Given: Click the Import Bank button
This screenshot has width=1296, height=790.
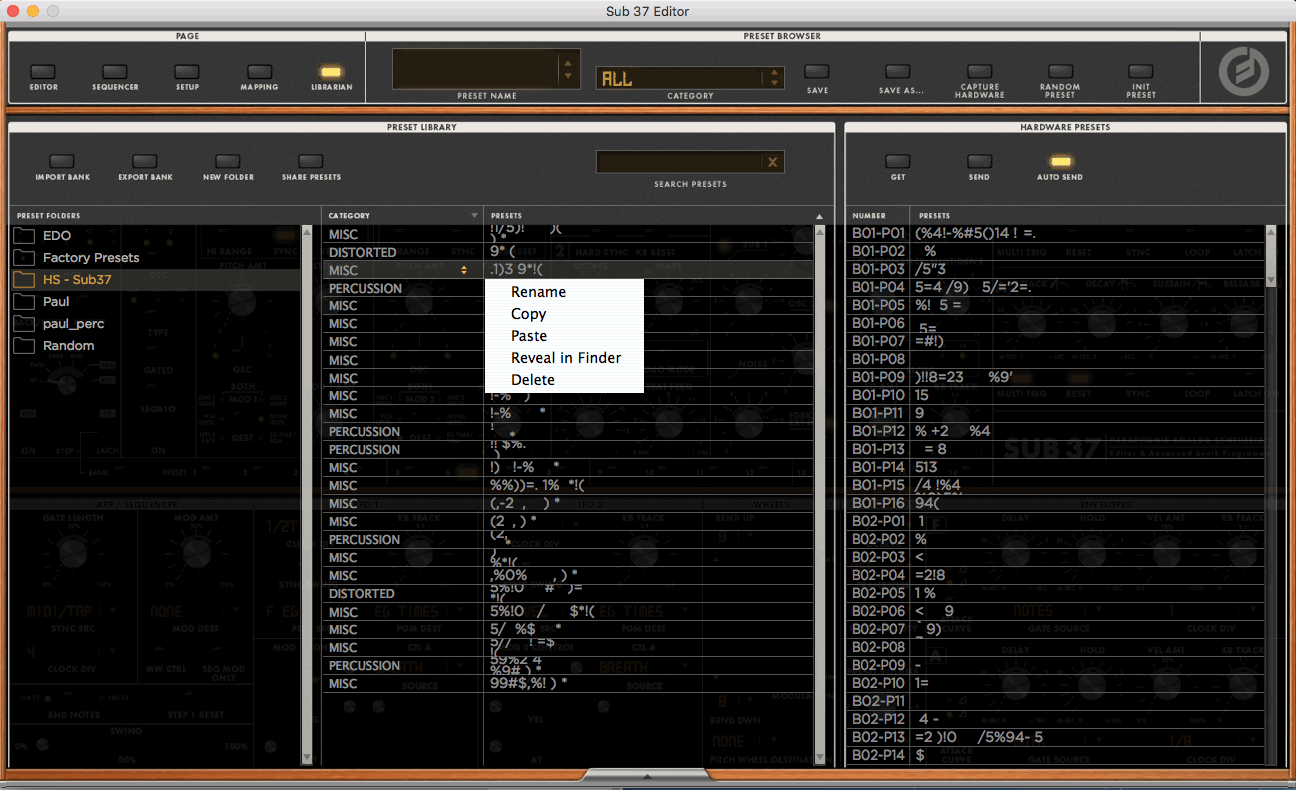Looking at the screenshot, I should [x=62, y=162].
